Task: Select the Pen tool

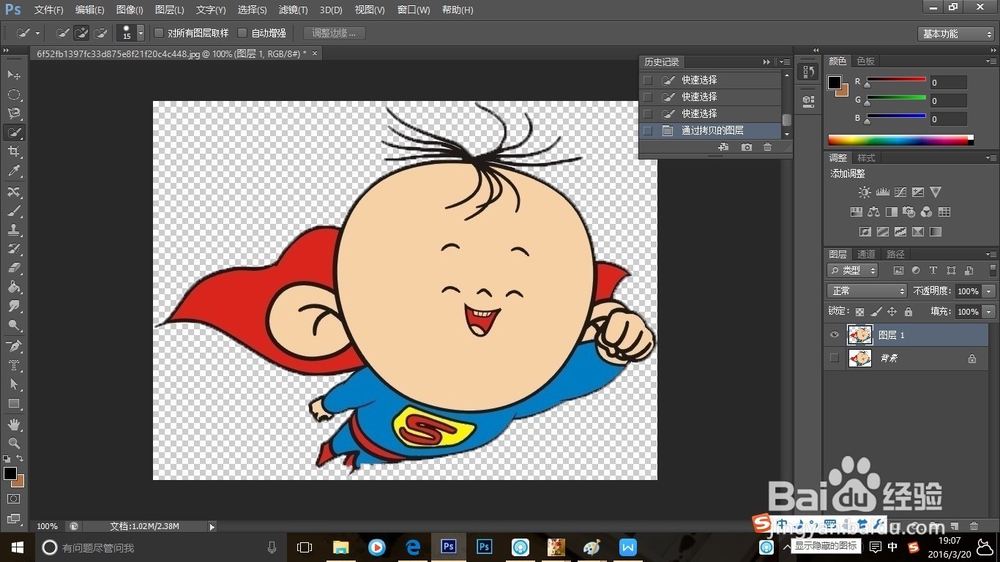Action: tap(13, 346)
